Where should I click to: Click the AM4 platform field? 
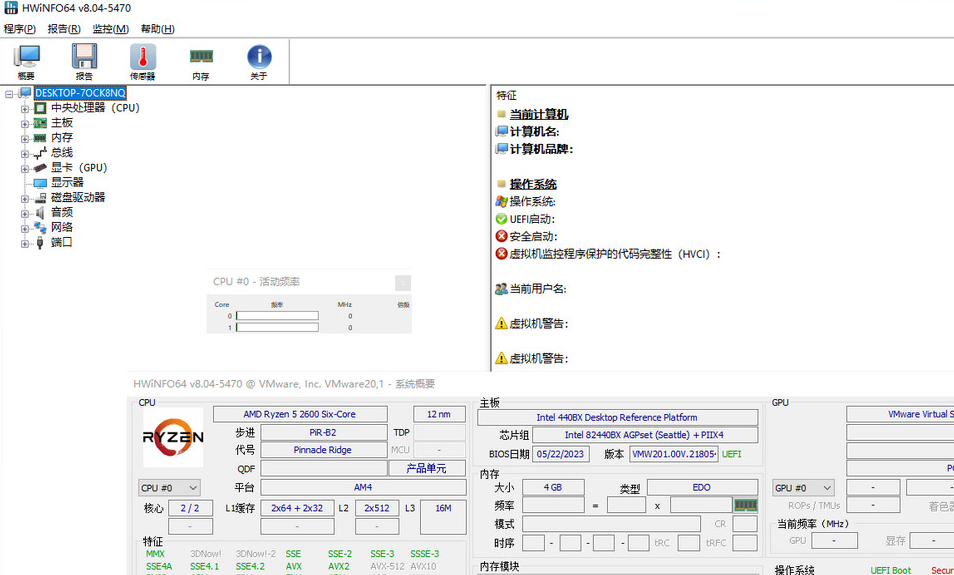[x=363, y=487]
